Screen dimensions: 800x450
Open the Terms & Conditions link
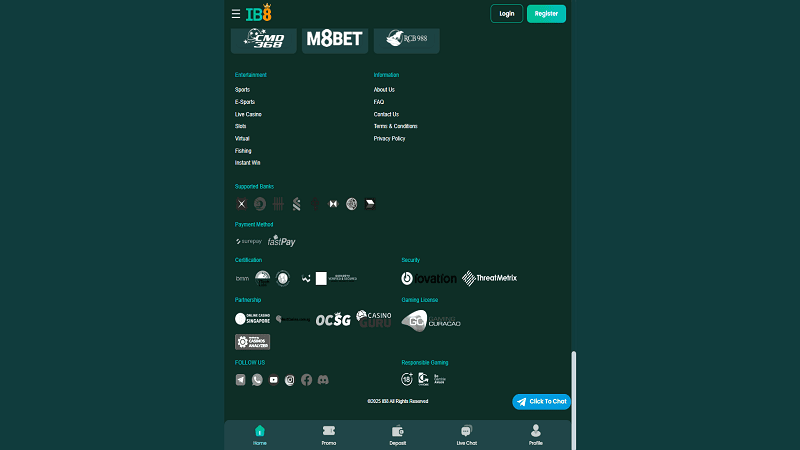395,126
